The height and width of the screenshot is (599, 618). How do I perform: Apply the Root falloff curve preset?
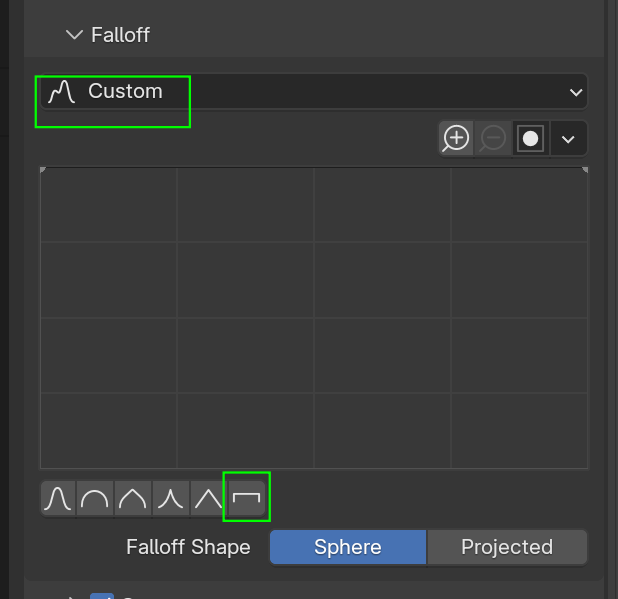132,498
